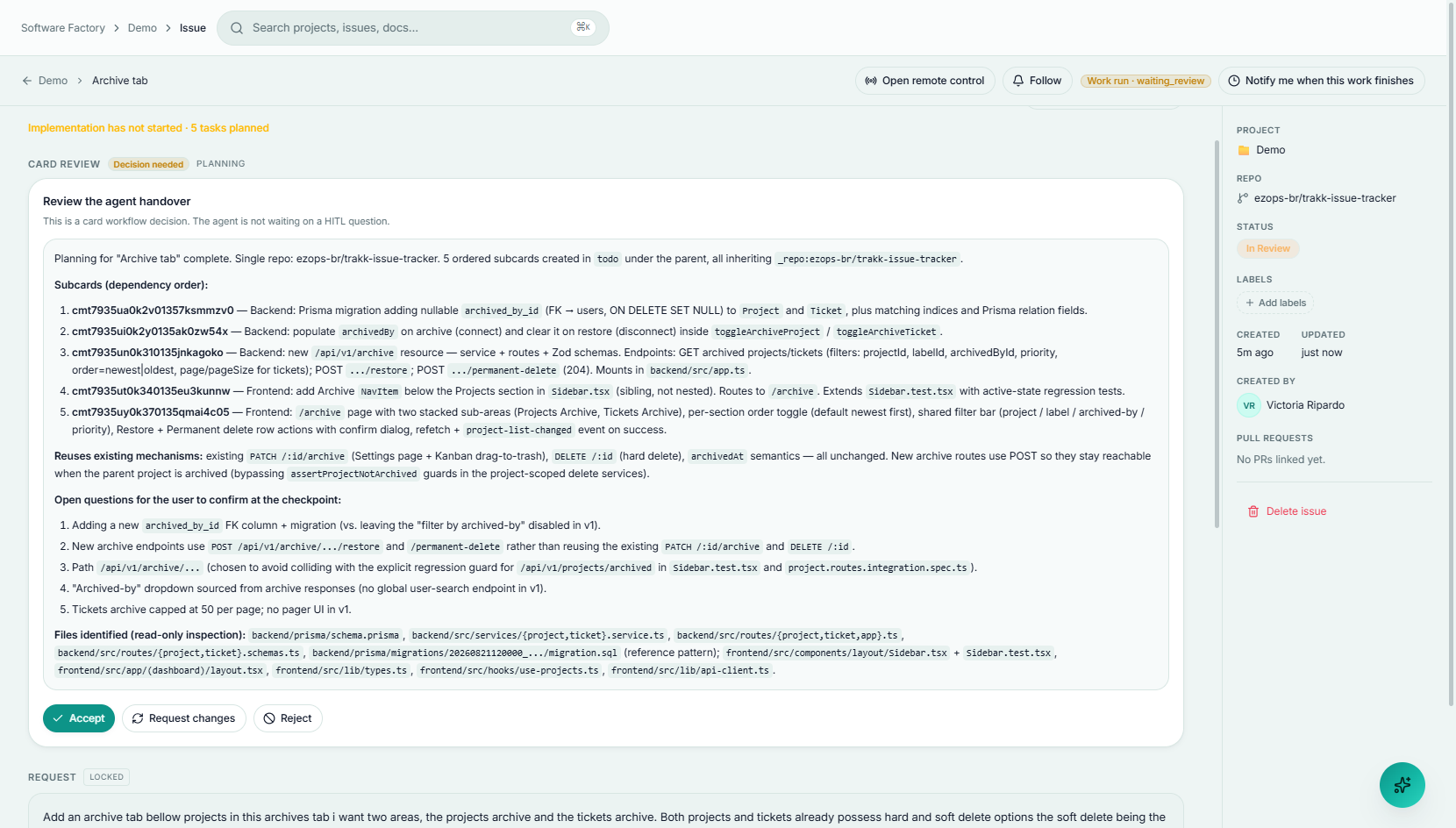Click the search magnifier icon
Image resolution: width=1456 pixels, height=828 pixels.
point(237,28)
